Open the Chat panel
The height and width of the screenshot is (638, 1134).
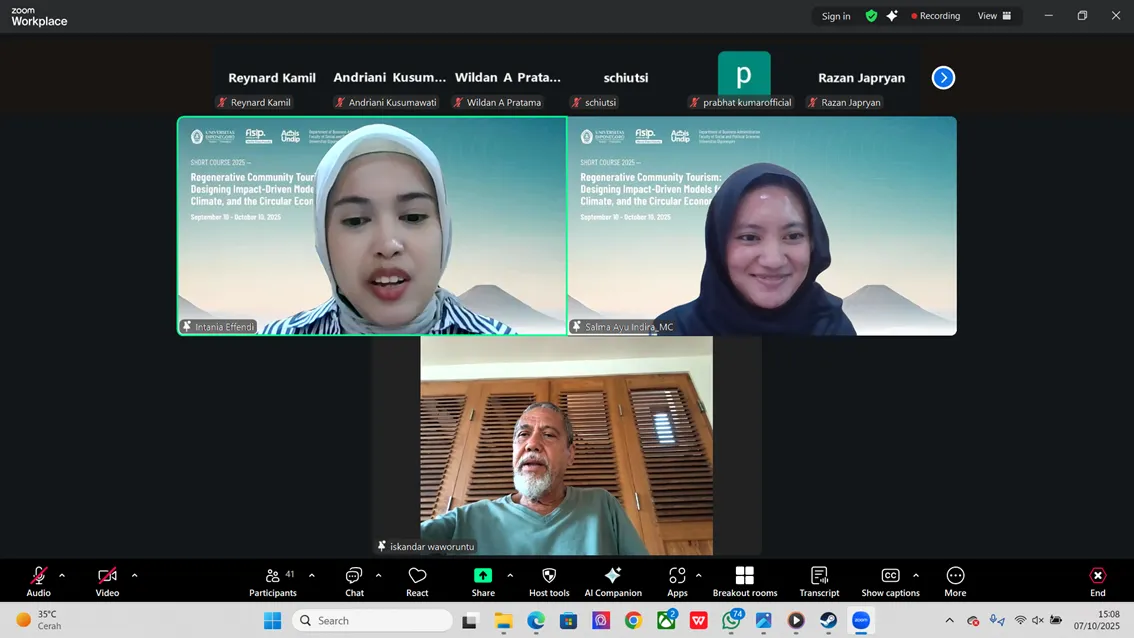[354, 581]
